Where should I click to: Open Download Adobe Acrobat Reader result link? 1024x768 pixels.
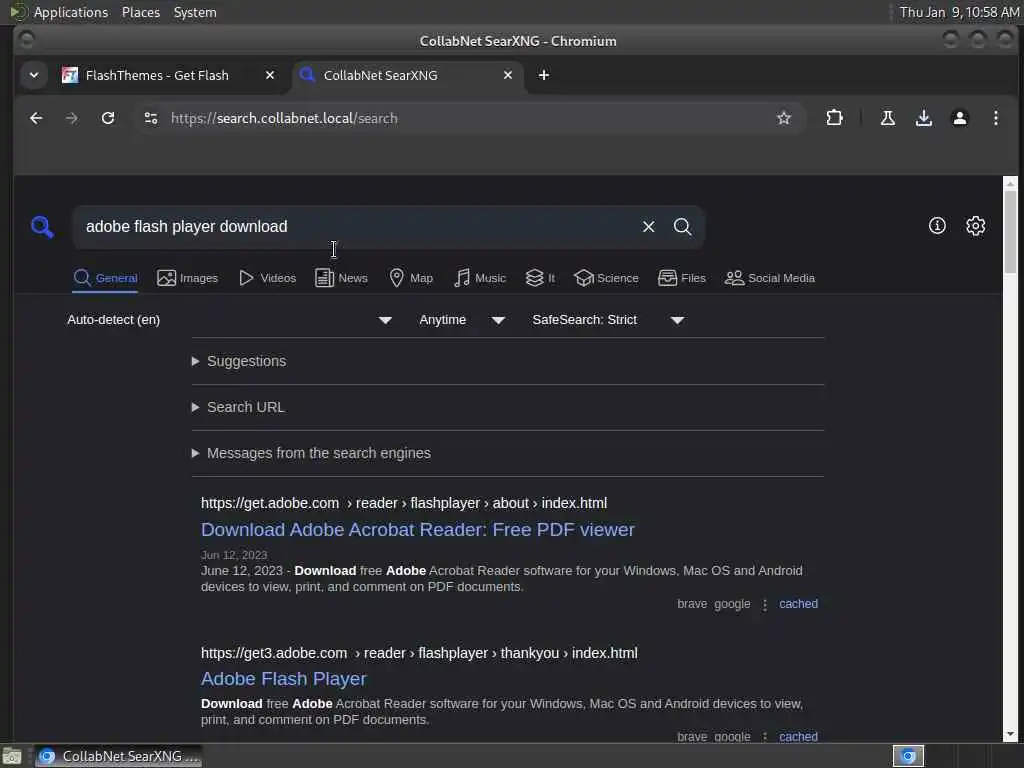pyautogui.click(x=417, y=530)
